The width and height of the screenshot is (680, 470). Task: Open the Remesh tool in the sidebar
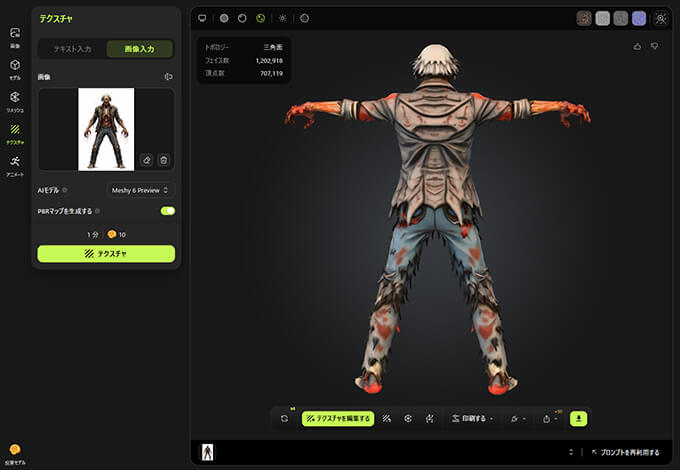click(x=15, y=101)
